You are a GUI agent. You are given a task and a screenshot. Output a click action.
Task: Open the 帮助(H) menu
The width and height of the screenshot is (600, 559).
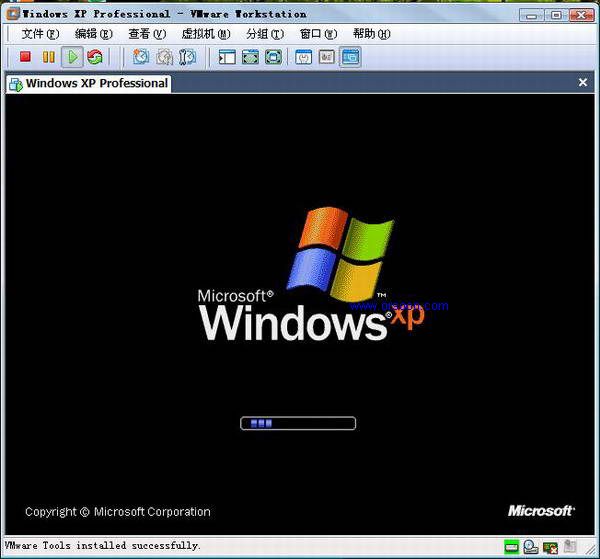[x=372, y=34]
